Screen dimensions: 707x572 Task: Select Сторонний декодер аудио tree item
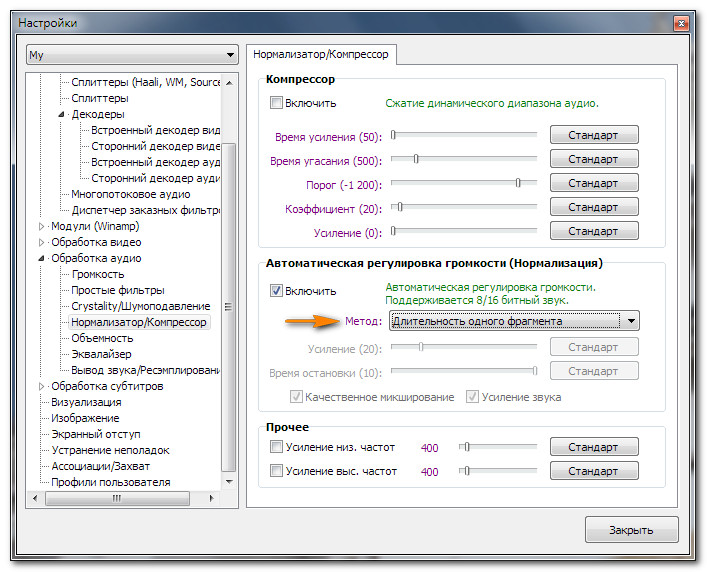coord(156,178)
